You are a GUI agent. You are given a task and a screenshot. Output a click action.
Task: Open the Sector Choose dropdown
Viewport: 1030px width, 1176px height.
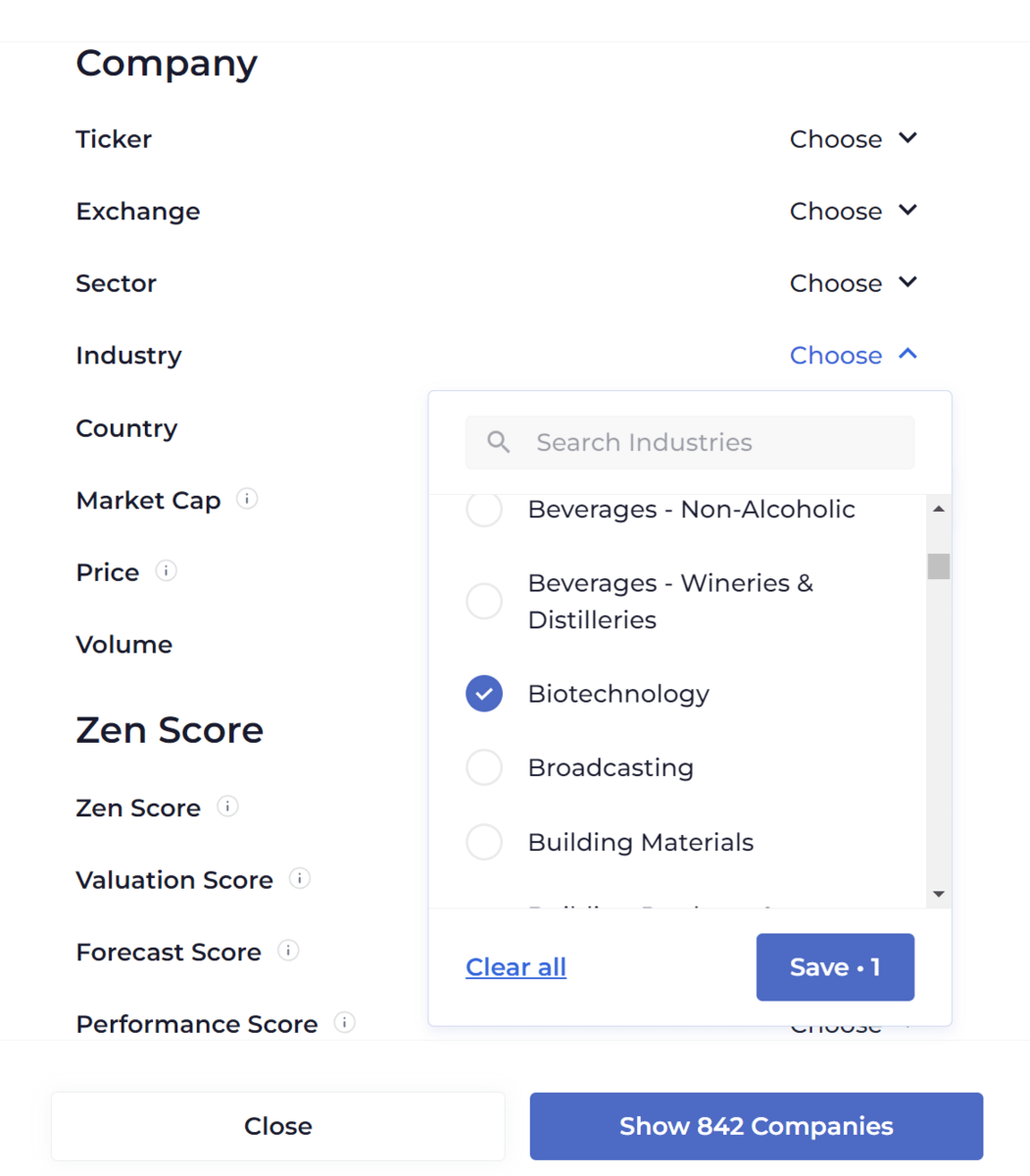click(x=854, y=283)
